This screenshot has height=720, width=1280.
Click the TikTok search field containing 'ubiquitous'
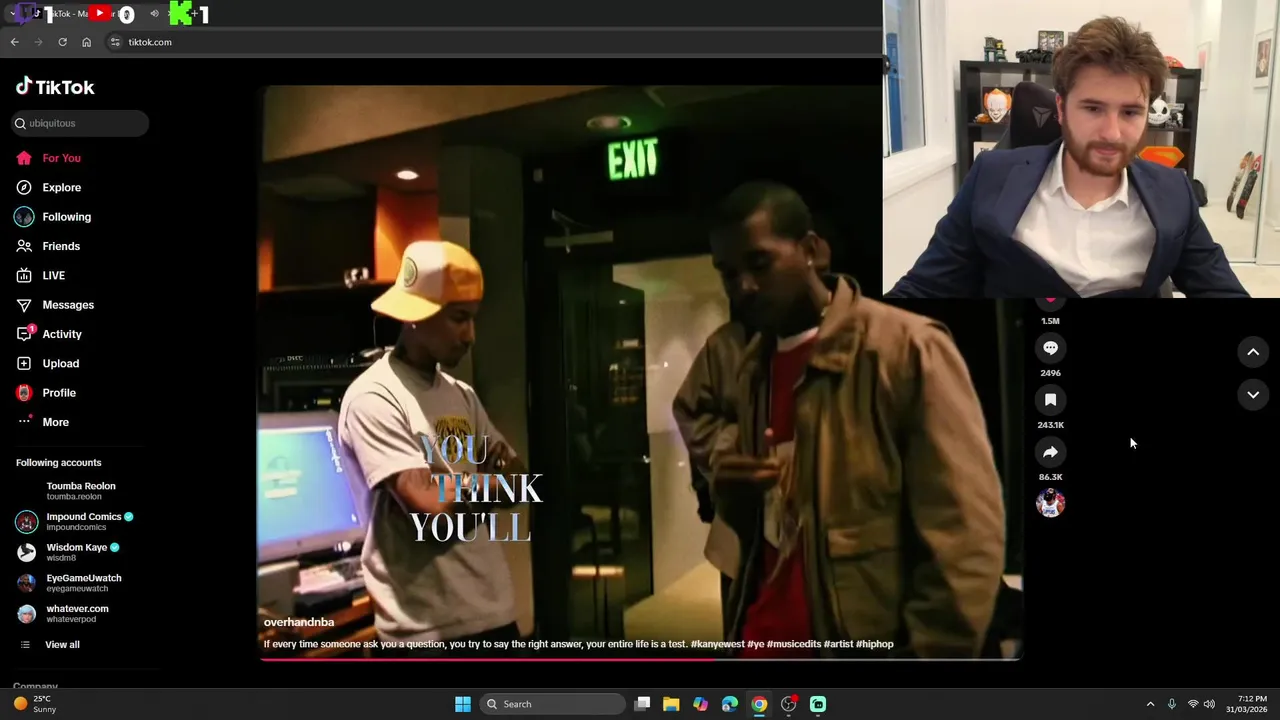[80, 123]
